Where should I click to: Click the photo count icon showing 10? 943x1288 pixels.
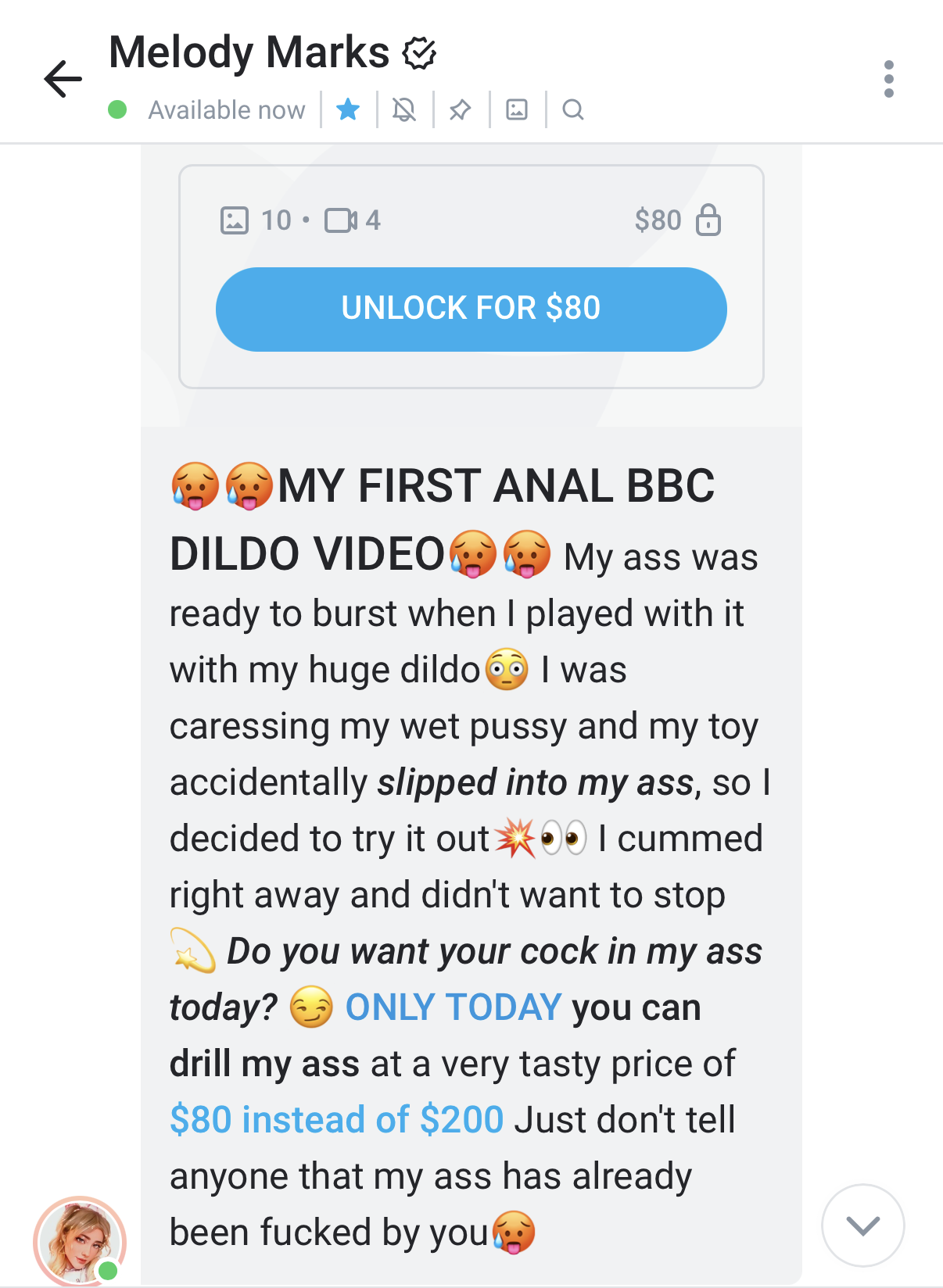point(235,220)
